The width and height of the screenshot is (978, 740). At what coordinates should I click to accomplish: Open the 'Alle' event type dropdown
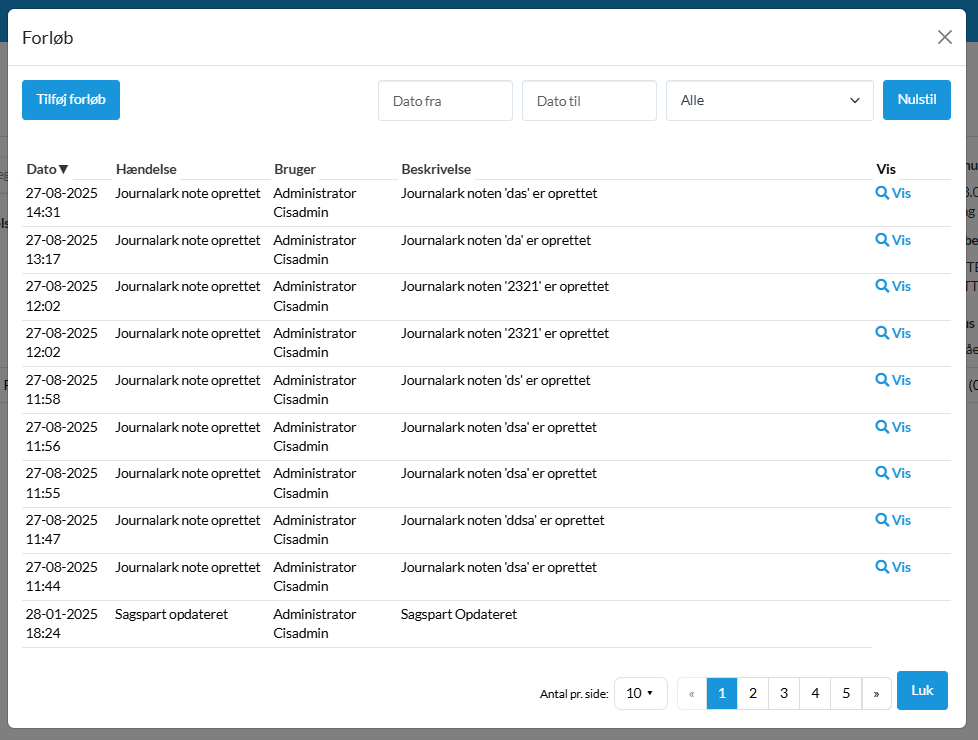[769, 100]
